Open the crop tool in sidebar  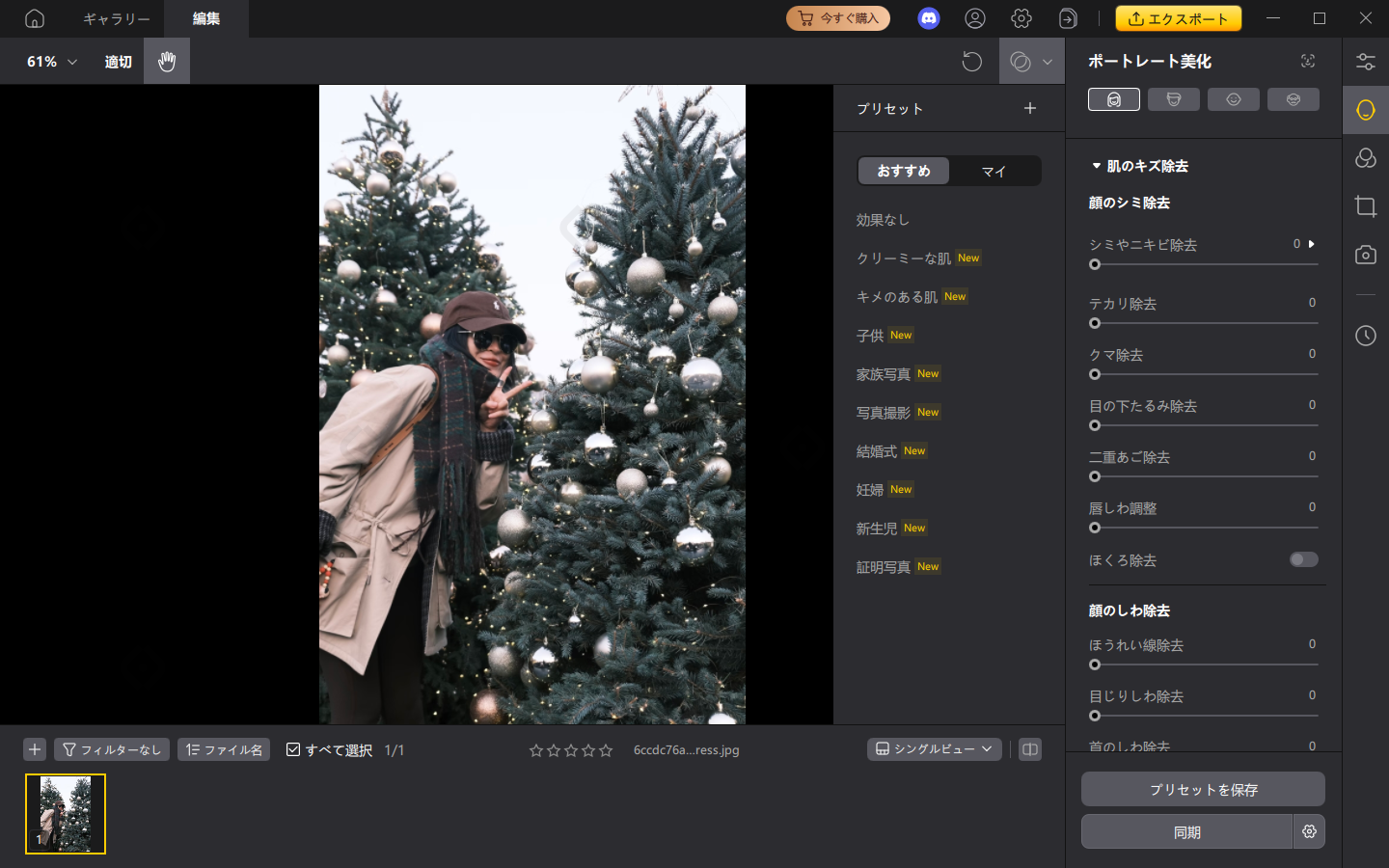[1365, 206]
